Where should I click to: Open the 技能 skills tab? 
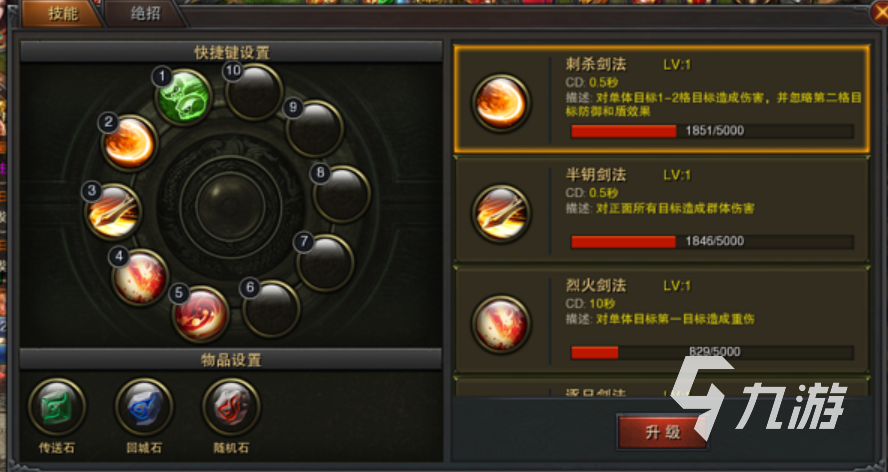point(62,14)
